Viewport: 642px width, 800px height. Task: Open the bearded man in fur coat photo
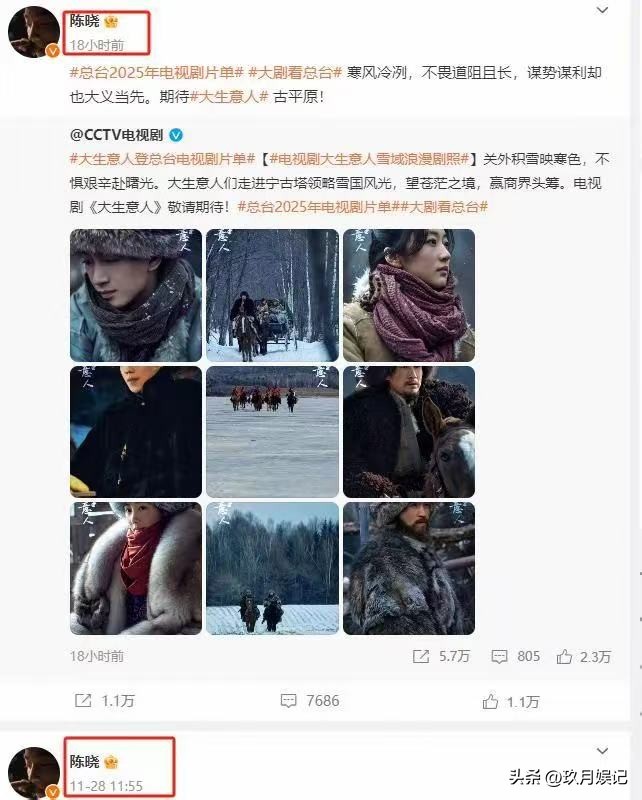click(409, 568)
